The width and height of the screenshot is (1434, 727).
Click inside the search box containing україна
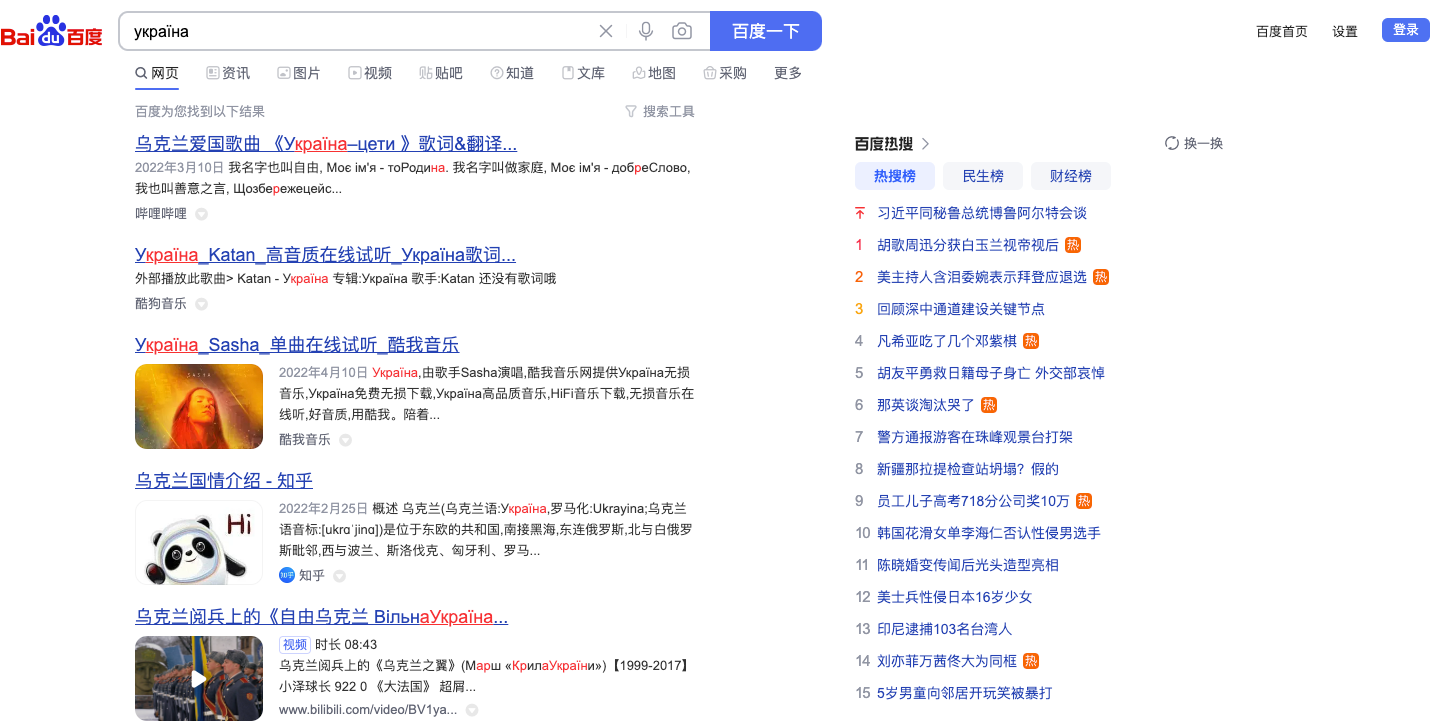click(x=360, y=31)
